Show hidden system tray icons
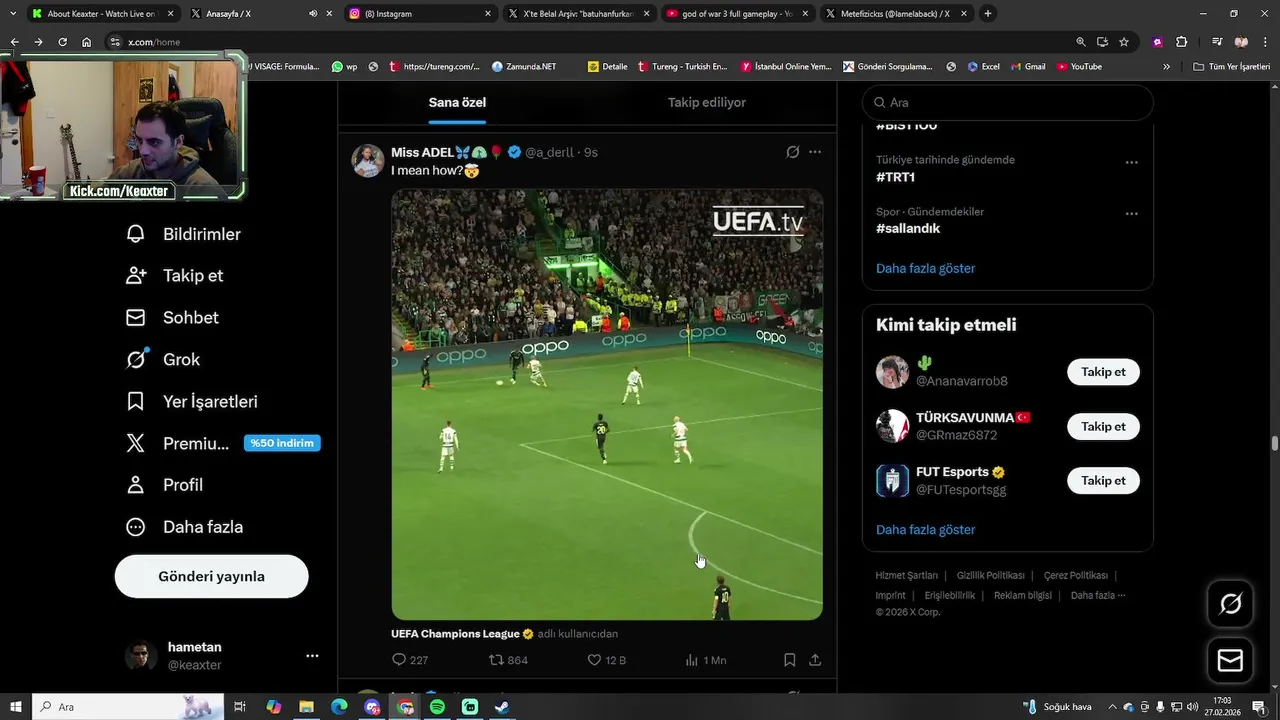The width and height of the screenshot is (1280, 720). (1112, 707)
